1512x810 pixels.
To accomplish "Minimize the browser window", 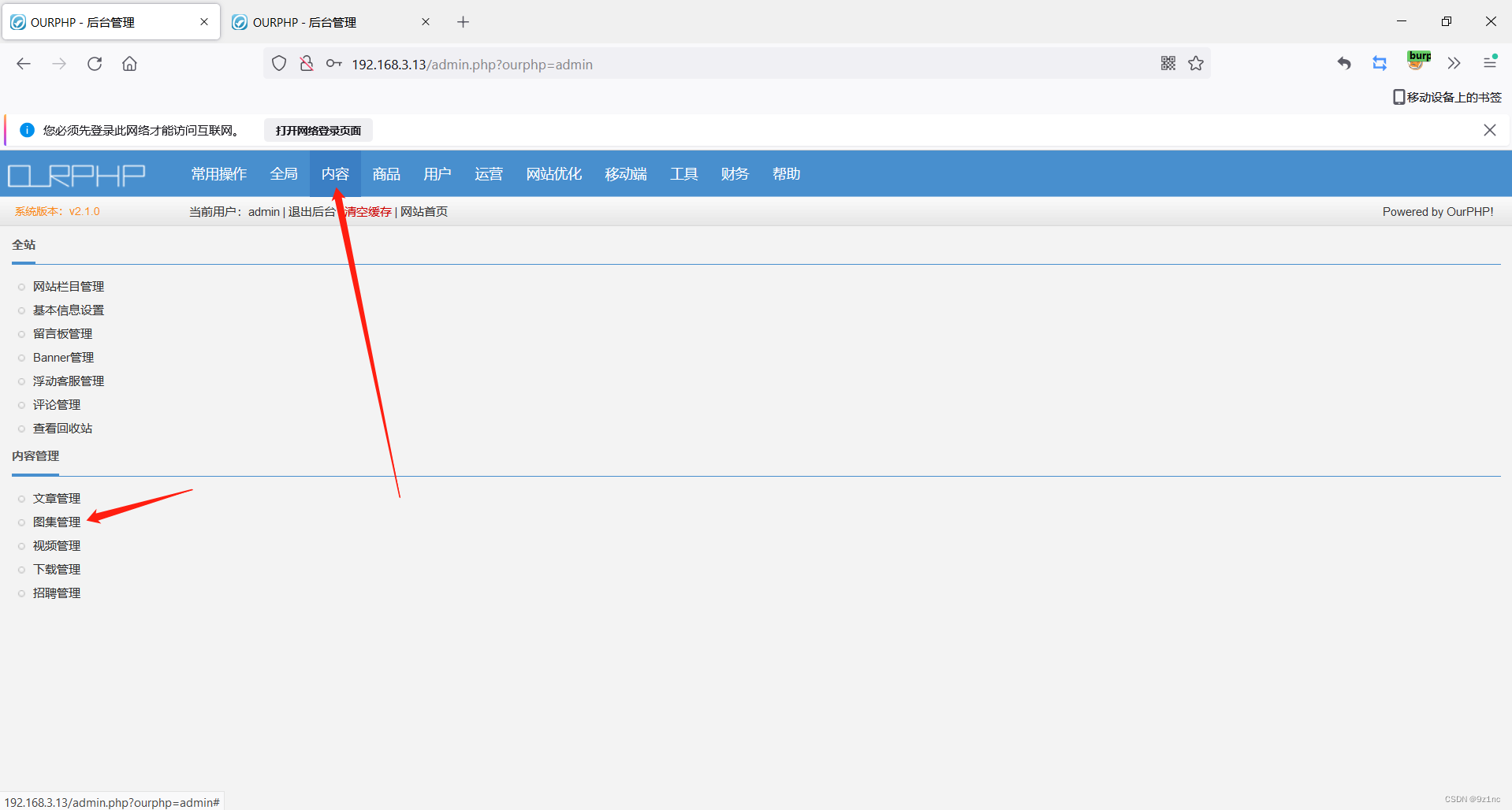I will coord(1402,21).
